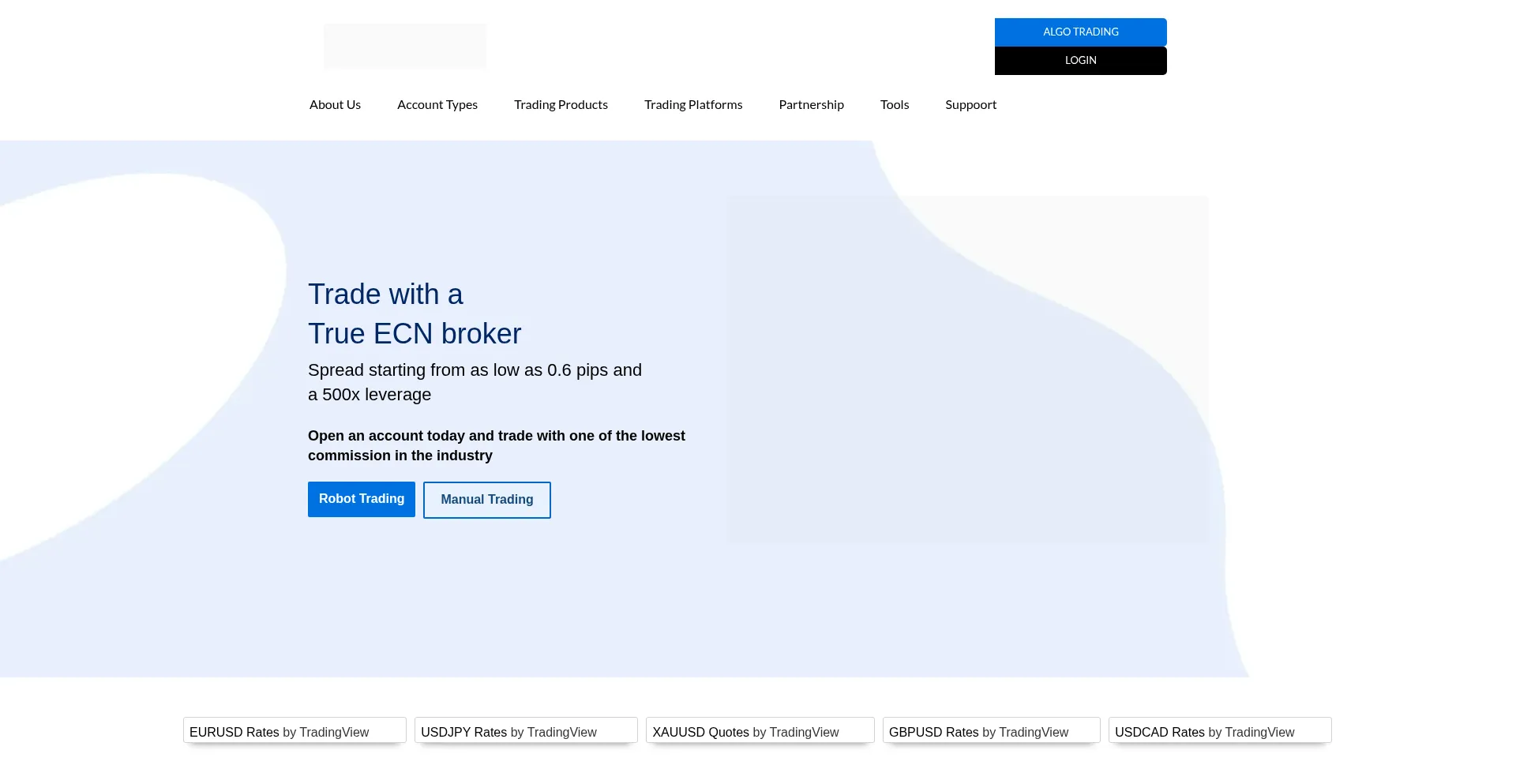The height and width of the screenshot is (784, 1516).
Task: Expand the Trading Products menu
Action: (x=561, y=105)
